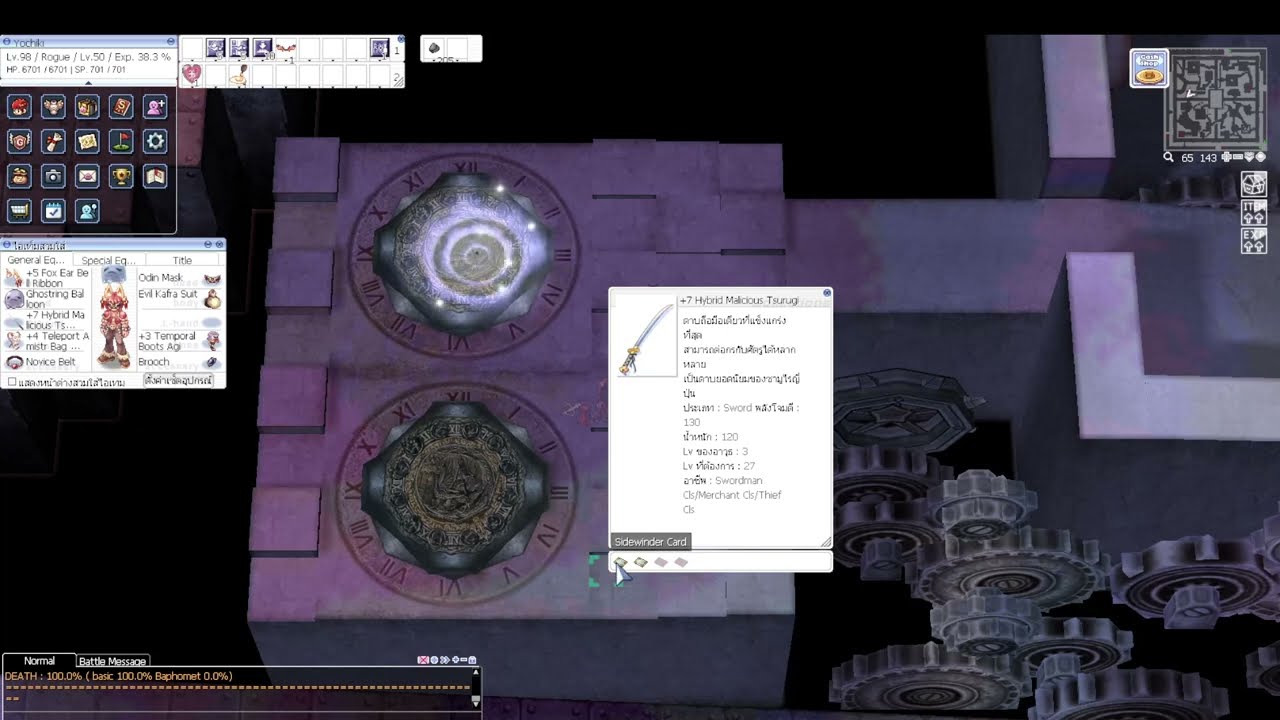Collapse the menu icons with the arrow
The width and height of the screenshot is (1280, 720).
88,83
